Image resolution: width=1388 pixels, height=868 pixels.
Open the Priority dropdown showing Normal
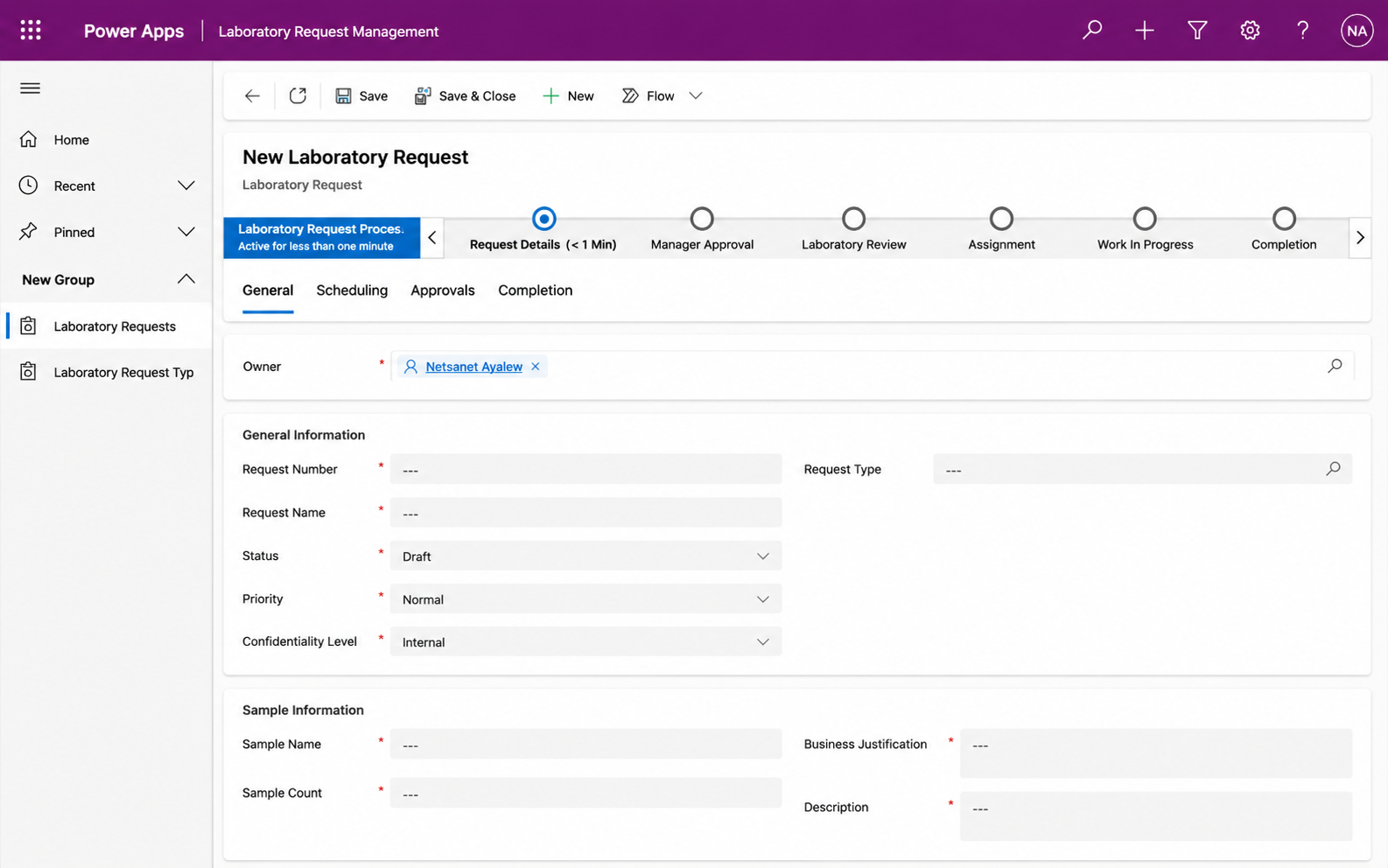pyautogui.click(x=585, y=599)
